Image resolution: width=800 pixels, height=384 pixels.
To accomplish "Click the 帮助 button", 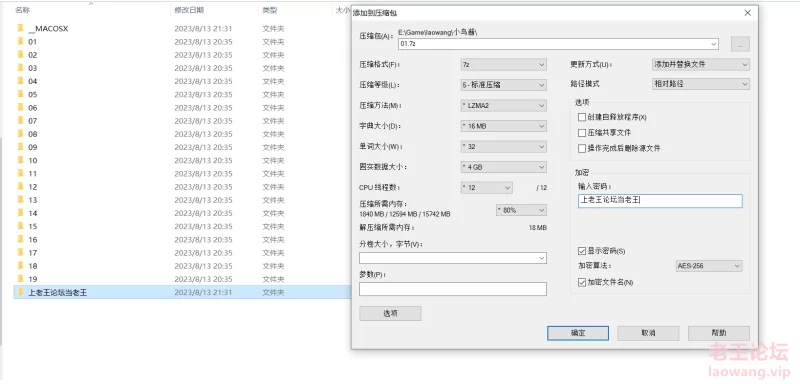I will point(718,333).
